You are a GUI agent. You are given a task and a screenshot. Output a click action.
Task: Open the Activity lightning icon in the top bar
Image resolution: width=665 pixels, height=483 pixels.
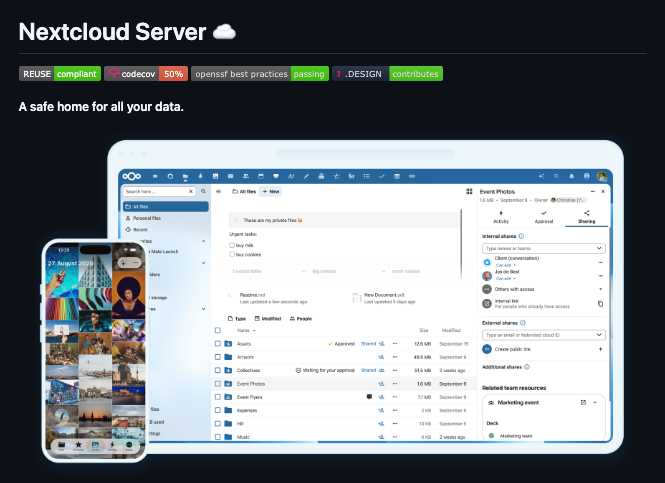click(200, 176)
